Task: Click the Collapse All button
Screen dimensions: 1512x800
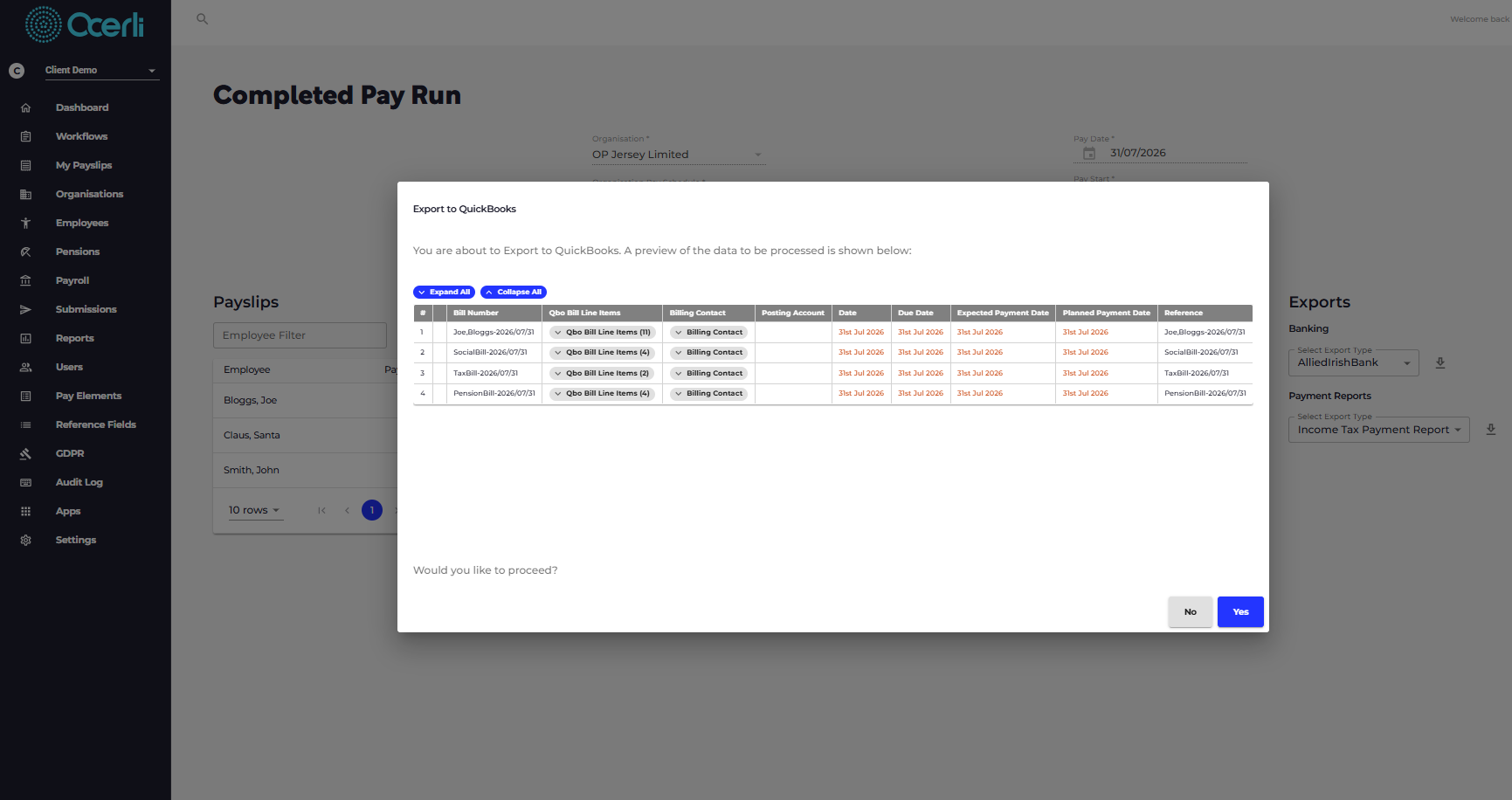Action: 514,292
